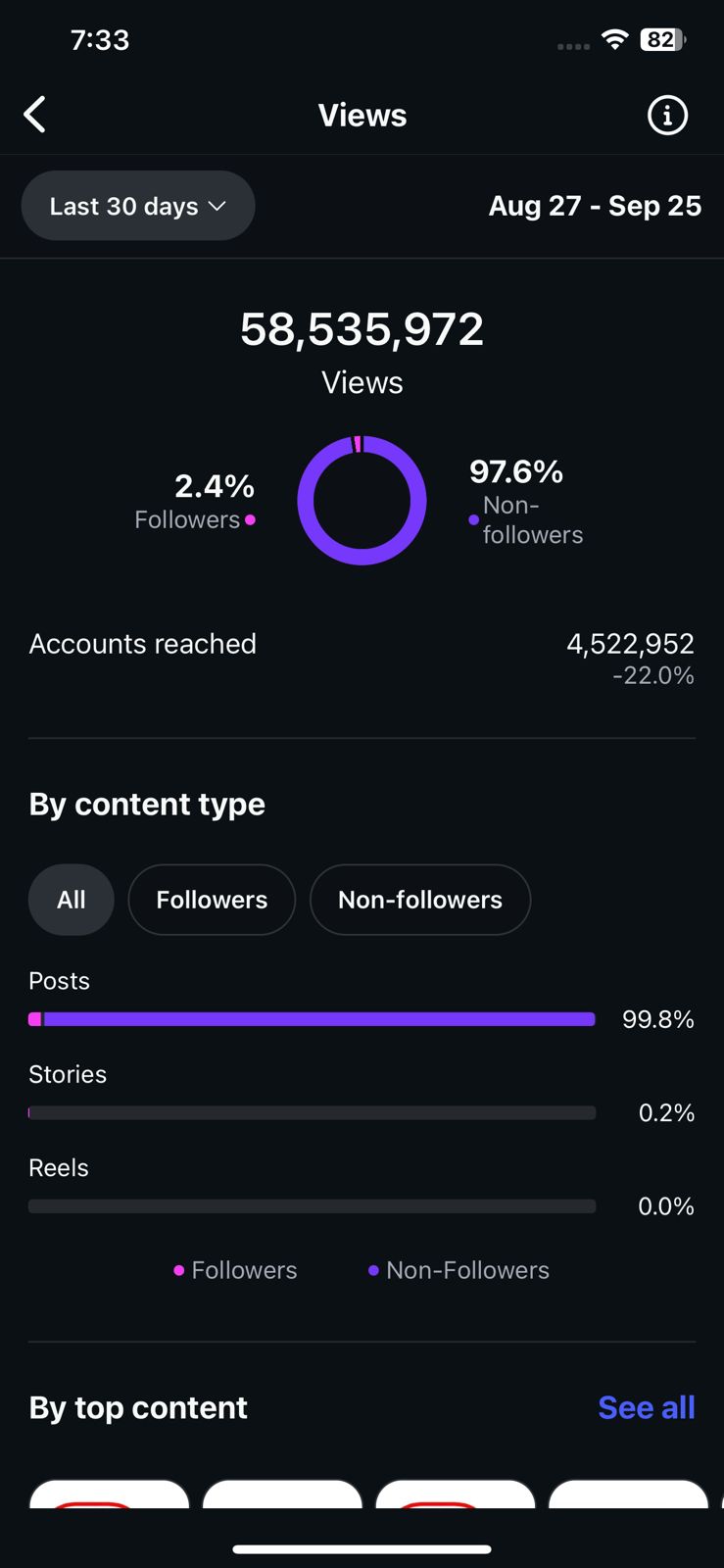The width and height of the screenshot is (724, 1568).
Task: Select the Followers filter chip
Action: [212, 900]
